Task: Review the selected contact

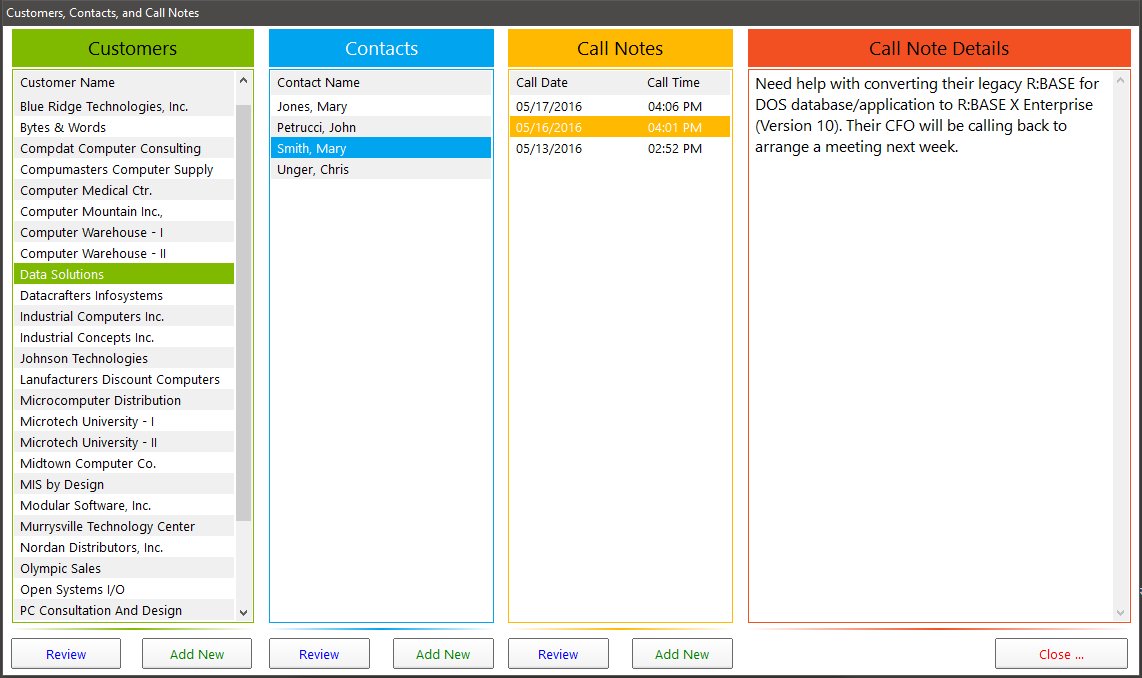Action: click(319, 654)
